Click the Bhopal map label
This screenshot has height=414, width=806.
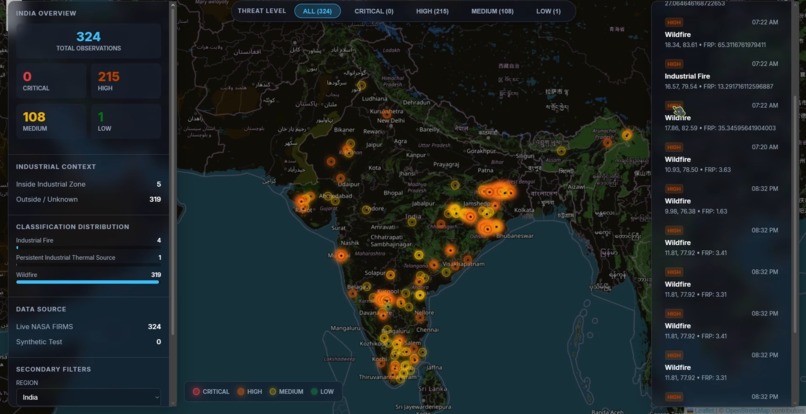pos(393,193)
